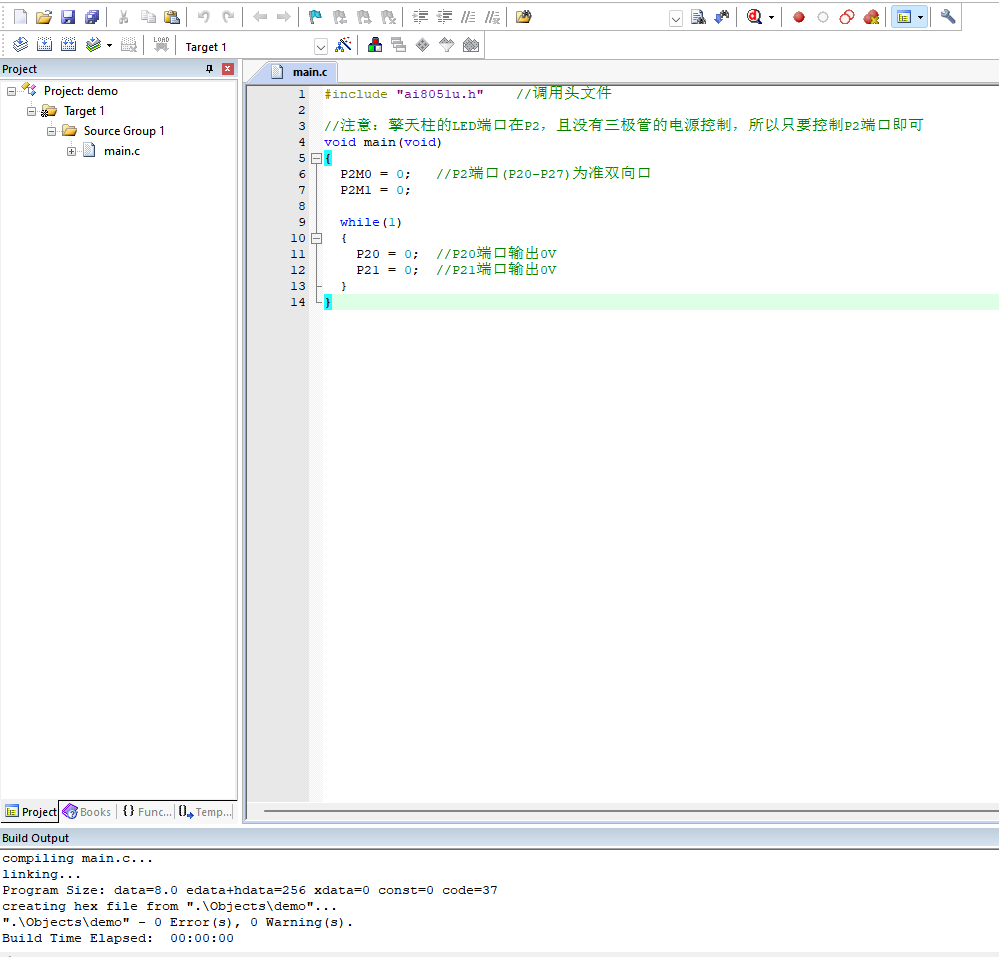Select main.c in the project tree
This screenshot has width=999, height=957.
[x=122, y=151]
